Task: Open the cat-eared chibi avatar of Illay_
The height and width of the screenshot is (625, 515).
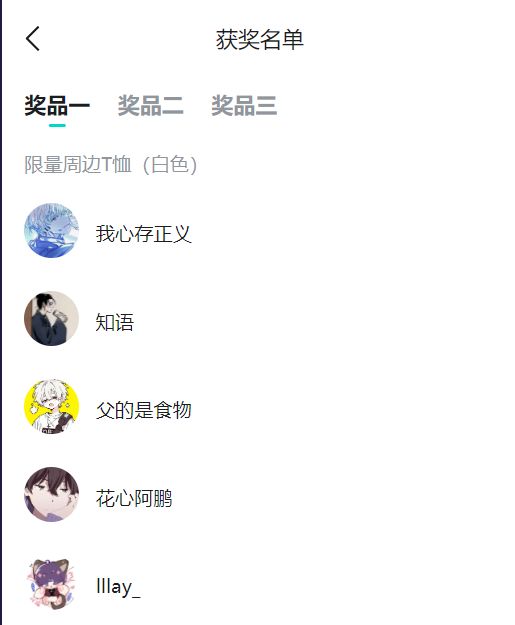Action: [x=51, y=583]
